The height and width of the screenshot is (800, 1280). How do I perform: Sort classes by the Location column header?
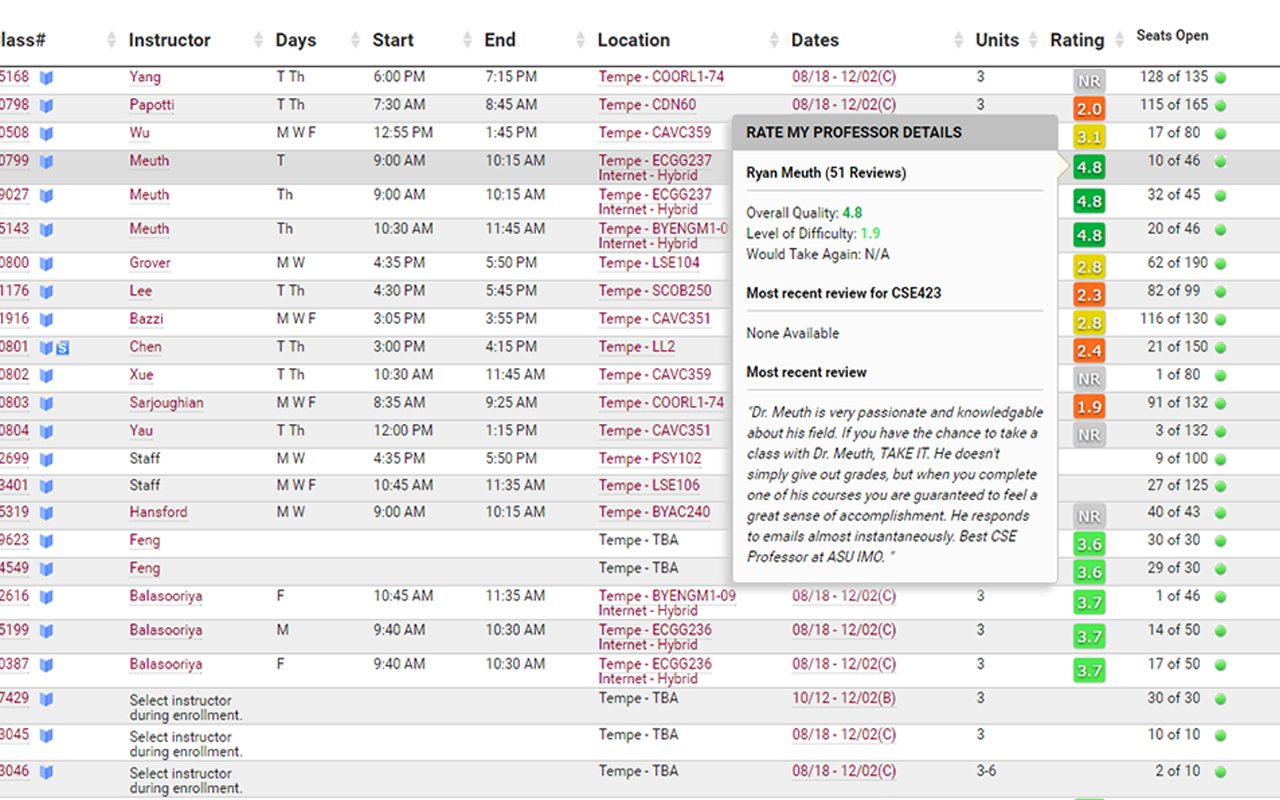(633, 40)
